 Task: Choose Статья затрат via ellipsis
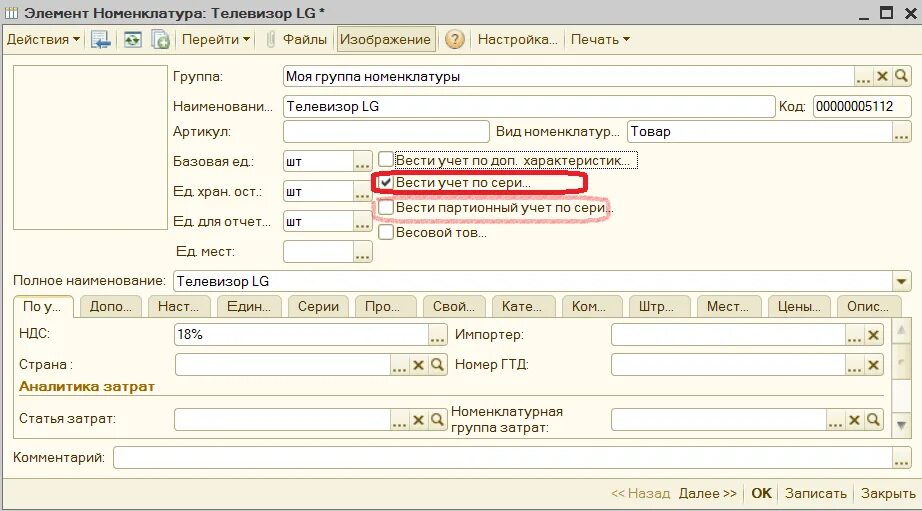(x=399, y=420)
